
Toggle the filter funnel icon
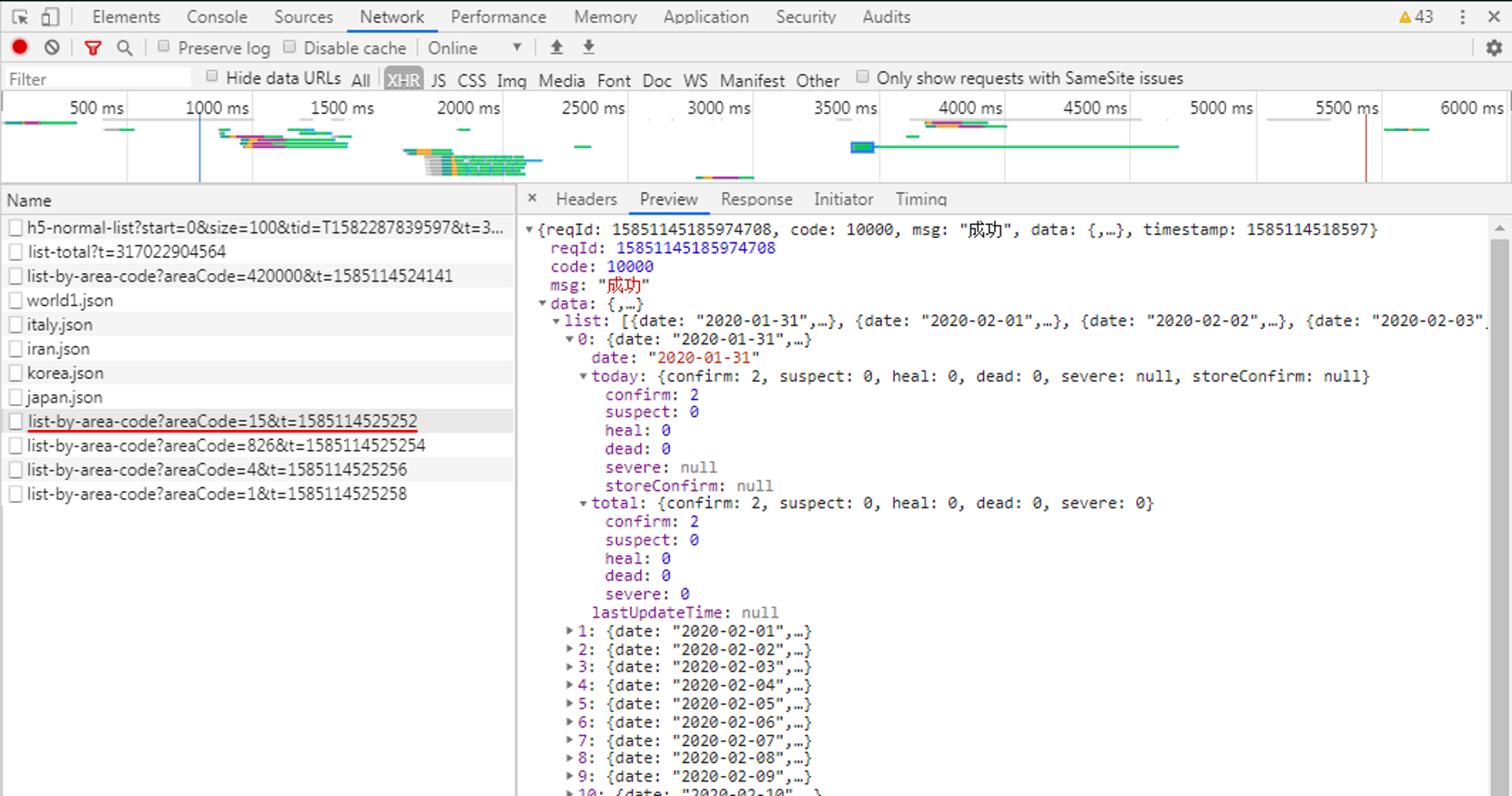(93, 47)
